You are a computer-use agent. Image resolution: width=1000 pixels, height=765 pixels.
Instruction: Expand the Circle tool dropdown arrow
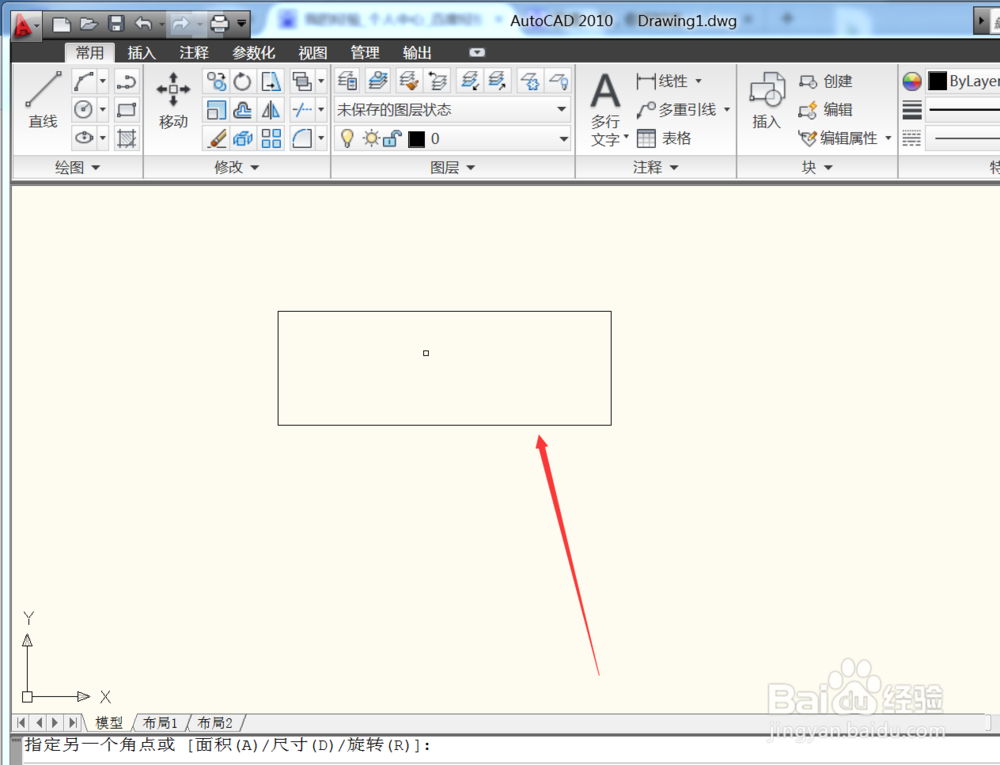tap(103, 110)
